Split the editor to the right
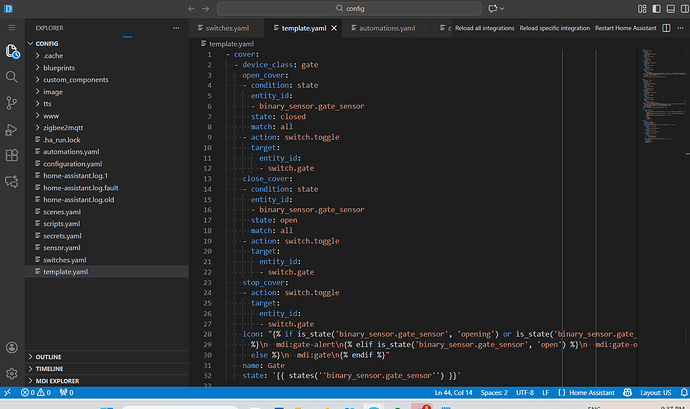 pos(666,28)
